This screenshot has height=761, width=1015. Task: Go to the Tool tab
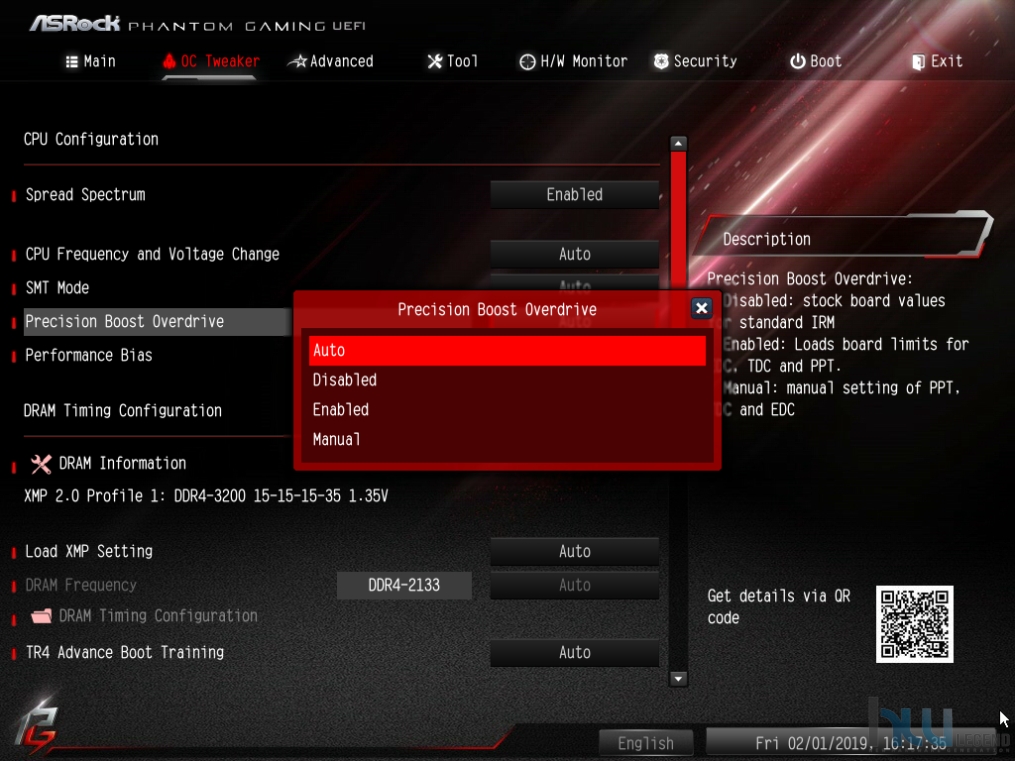(x=452, y=61)
